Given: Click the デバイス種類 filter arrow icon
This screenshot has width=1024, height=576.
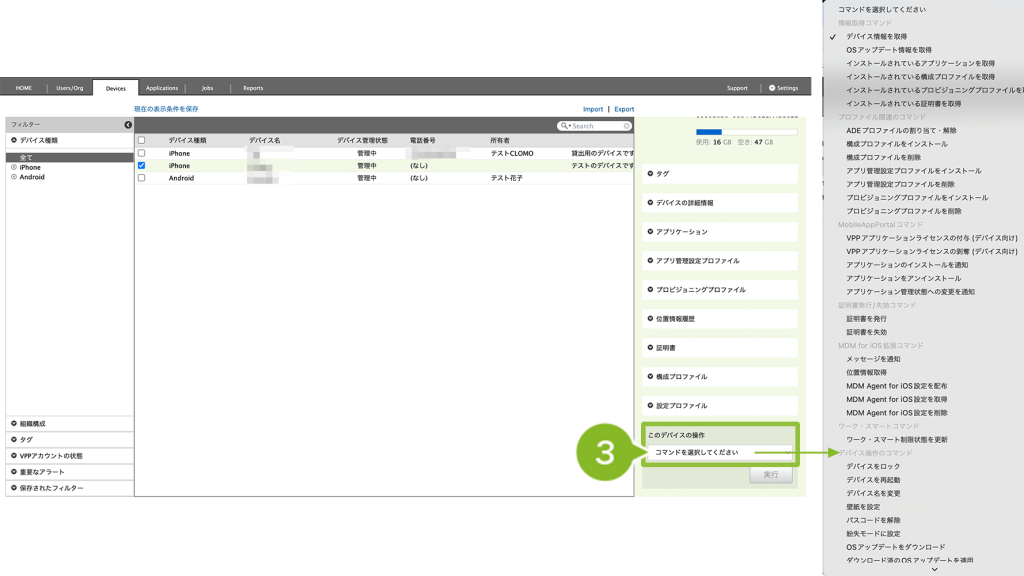Looking at the screenshot, I should pyautogui.click(x=14, y=140).
